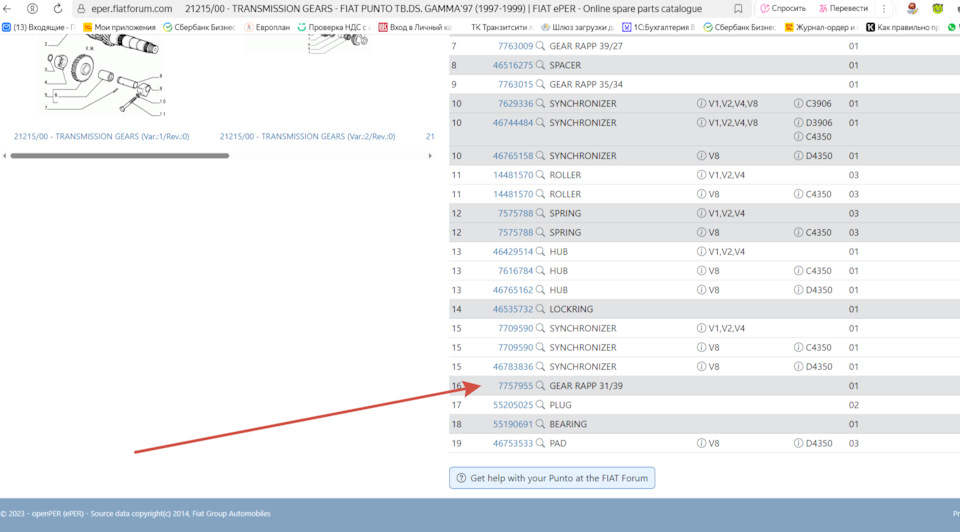Image resolution: width=960 pixels, height=532 pixels.
Task: Click the search magnifier next to 7763009
Action: coord(540,46)
